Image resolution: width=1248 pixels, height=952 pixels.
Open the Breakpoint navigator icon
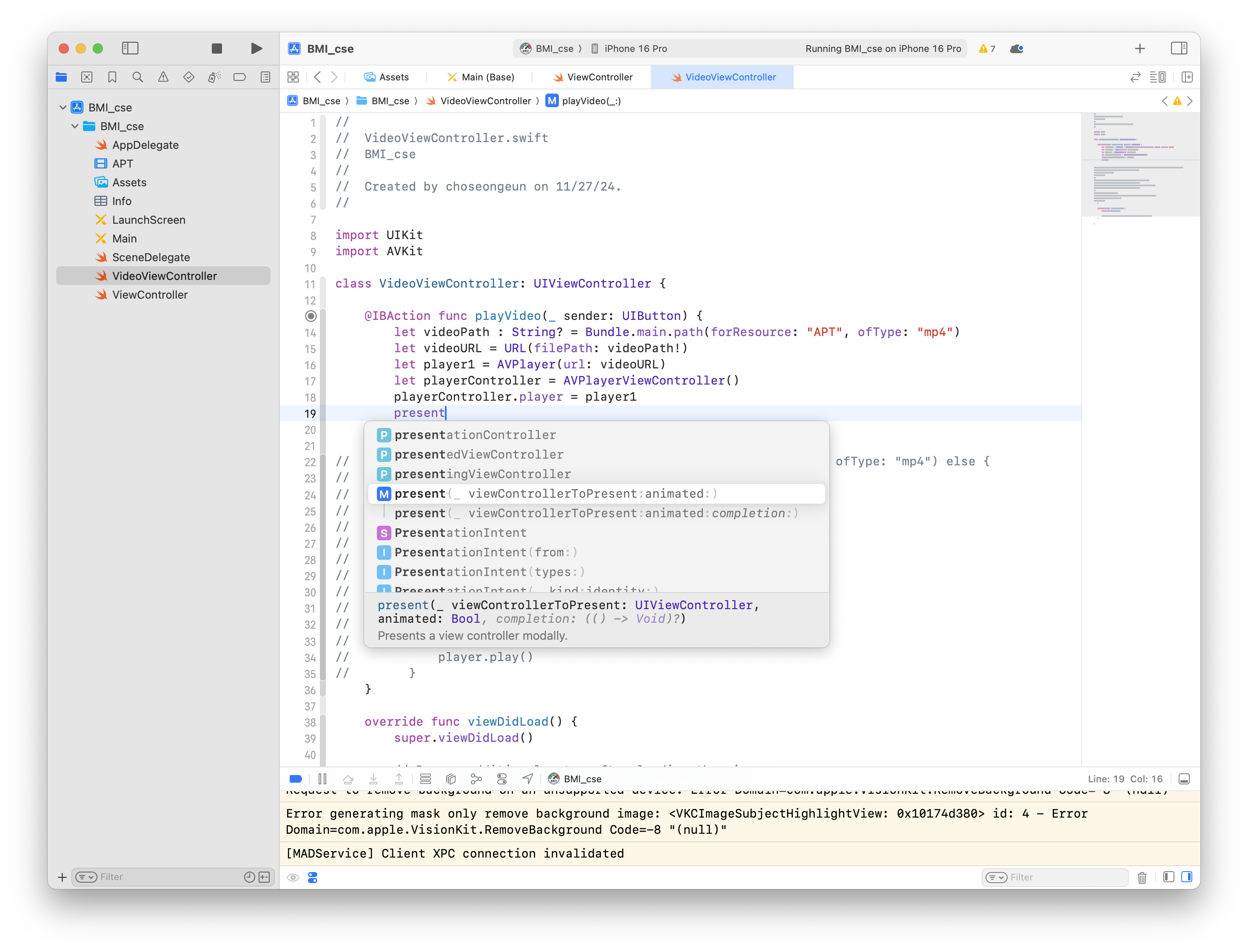(239, 77)
